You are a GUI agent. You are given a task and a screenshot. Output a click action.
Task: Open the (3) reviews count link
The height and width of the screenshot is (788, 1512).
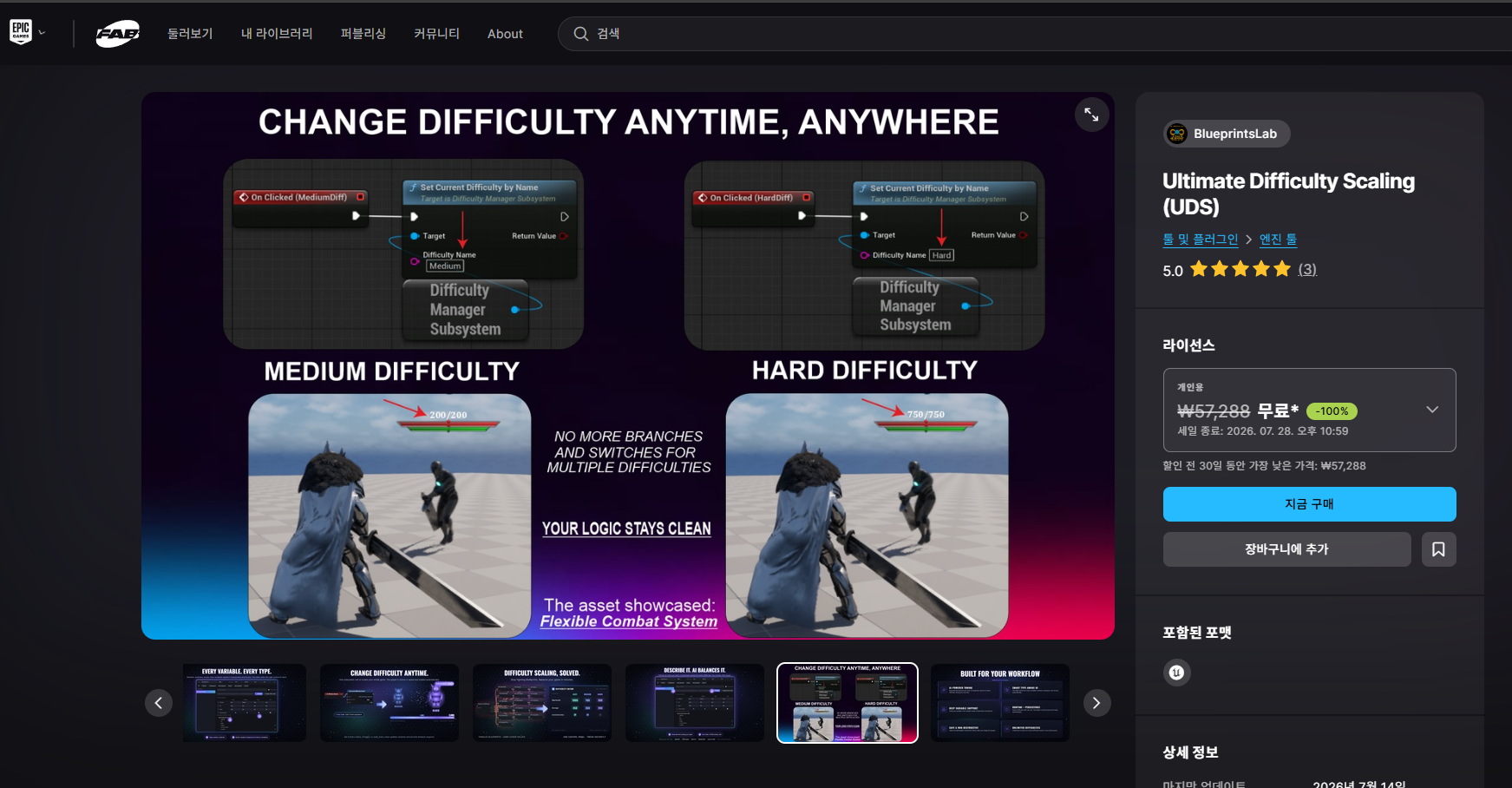pos(1307,270)
